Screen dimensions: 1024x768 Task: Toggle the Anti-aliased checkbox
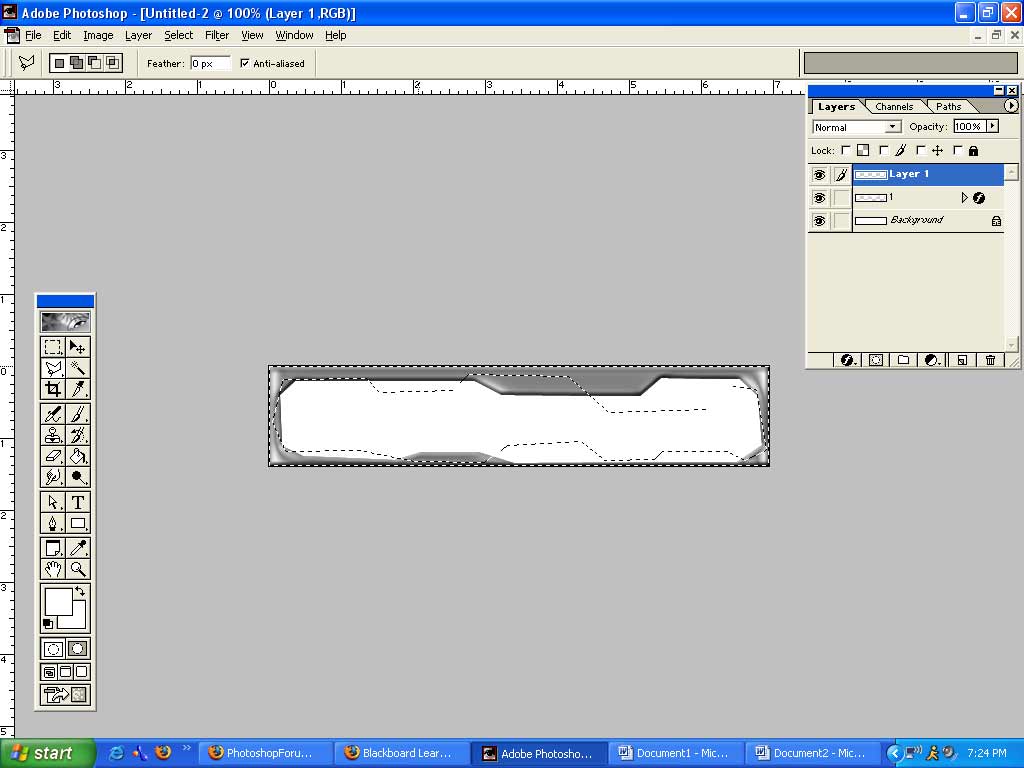click(245, 63)
